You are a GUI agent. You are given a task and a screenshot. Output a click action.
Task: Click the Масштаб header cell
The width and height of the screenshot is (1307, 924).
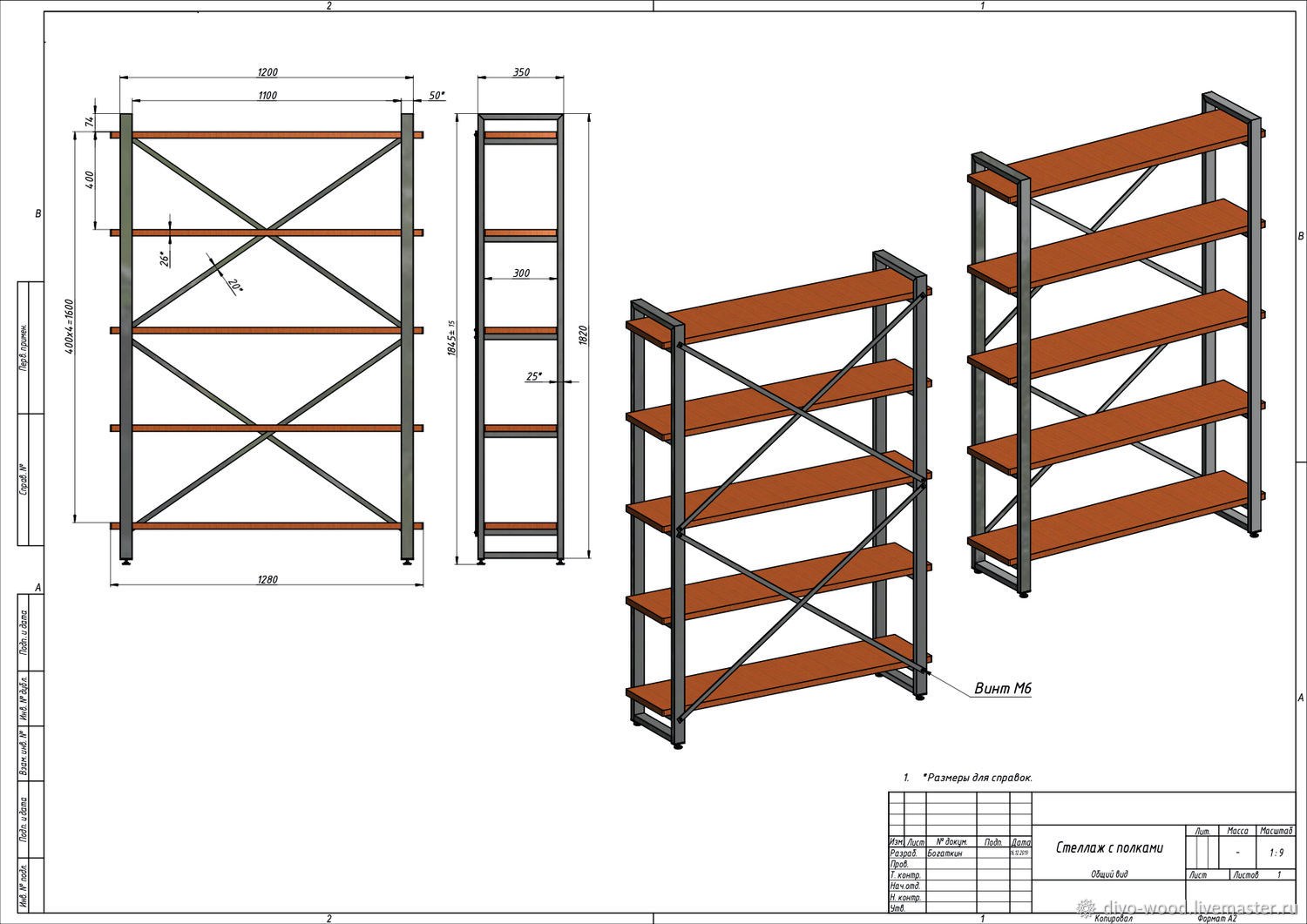point(1276,831)
